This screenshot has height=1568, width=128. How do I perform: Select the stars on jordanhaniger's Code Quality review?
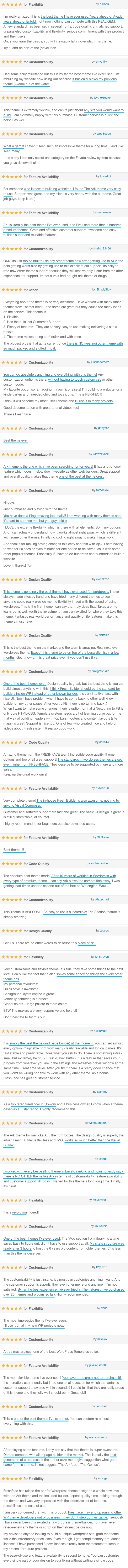[x=12, y=863]
